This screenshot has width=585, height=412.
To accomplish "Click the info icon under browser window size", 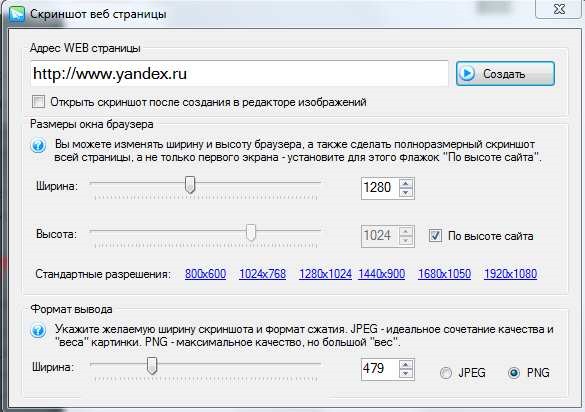I will tap(38, 145).
